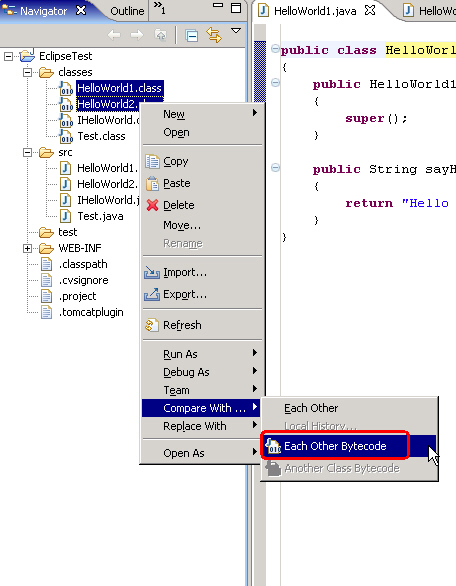Screen dimensions: 456x586
Task: Choose Copy from context menu
Action: click(202, 161)
